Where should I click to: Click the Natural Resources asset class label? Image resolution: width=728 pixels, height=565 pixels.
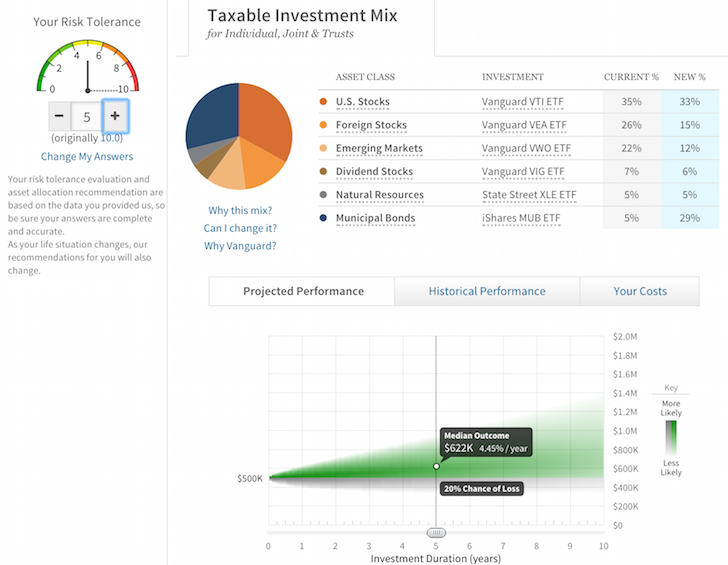[x=380, y=195]
